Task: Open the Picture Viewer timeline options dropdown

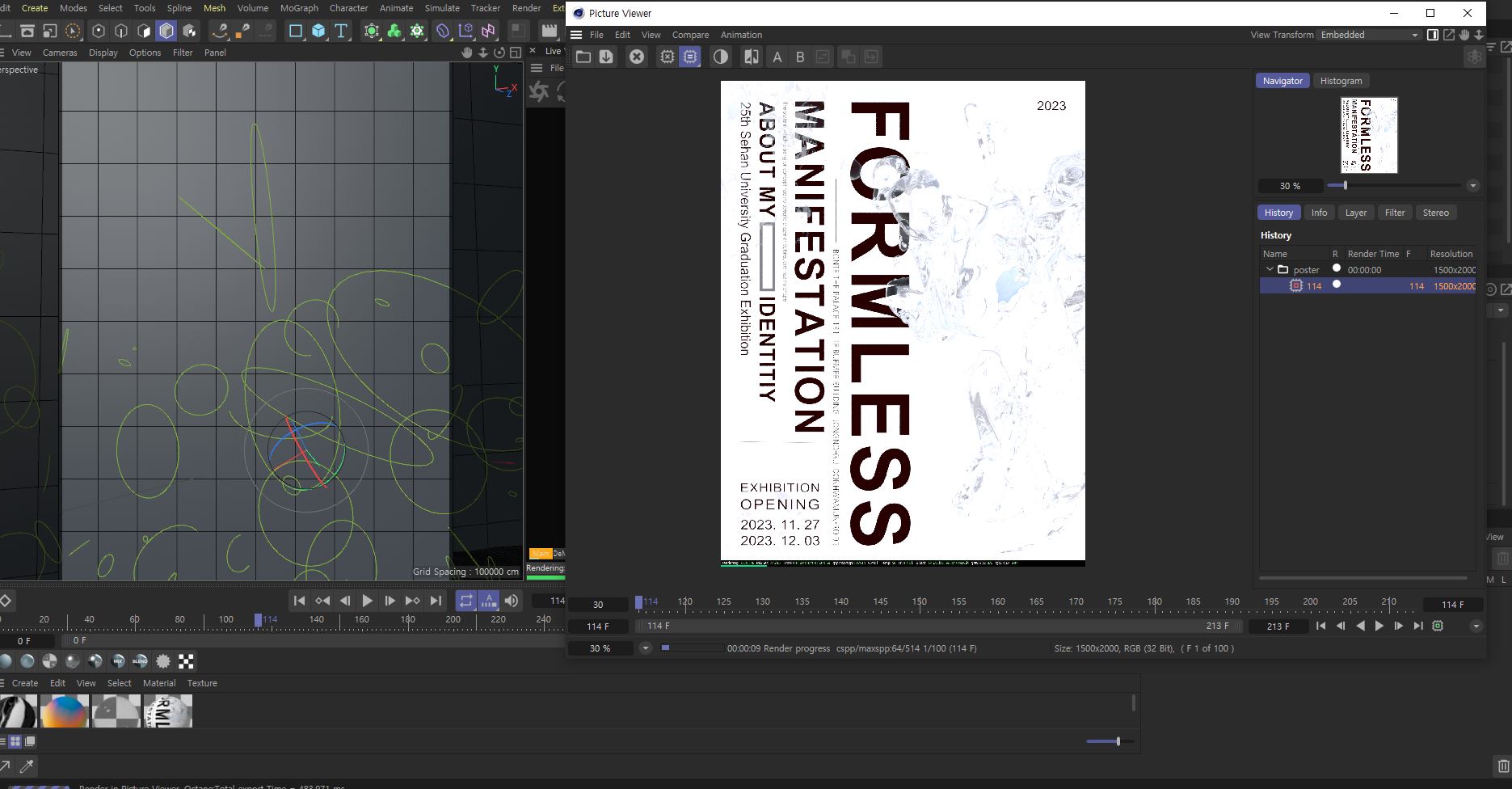Action: click(1476, 626)
